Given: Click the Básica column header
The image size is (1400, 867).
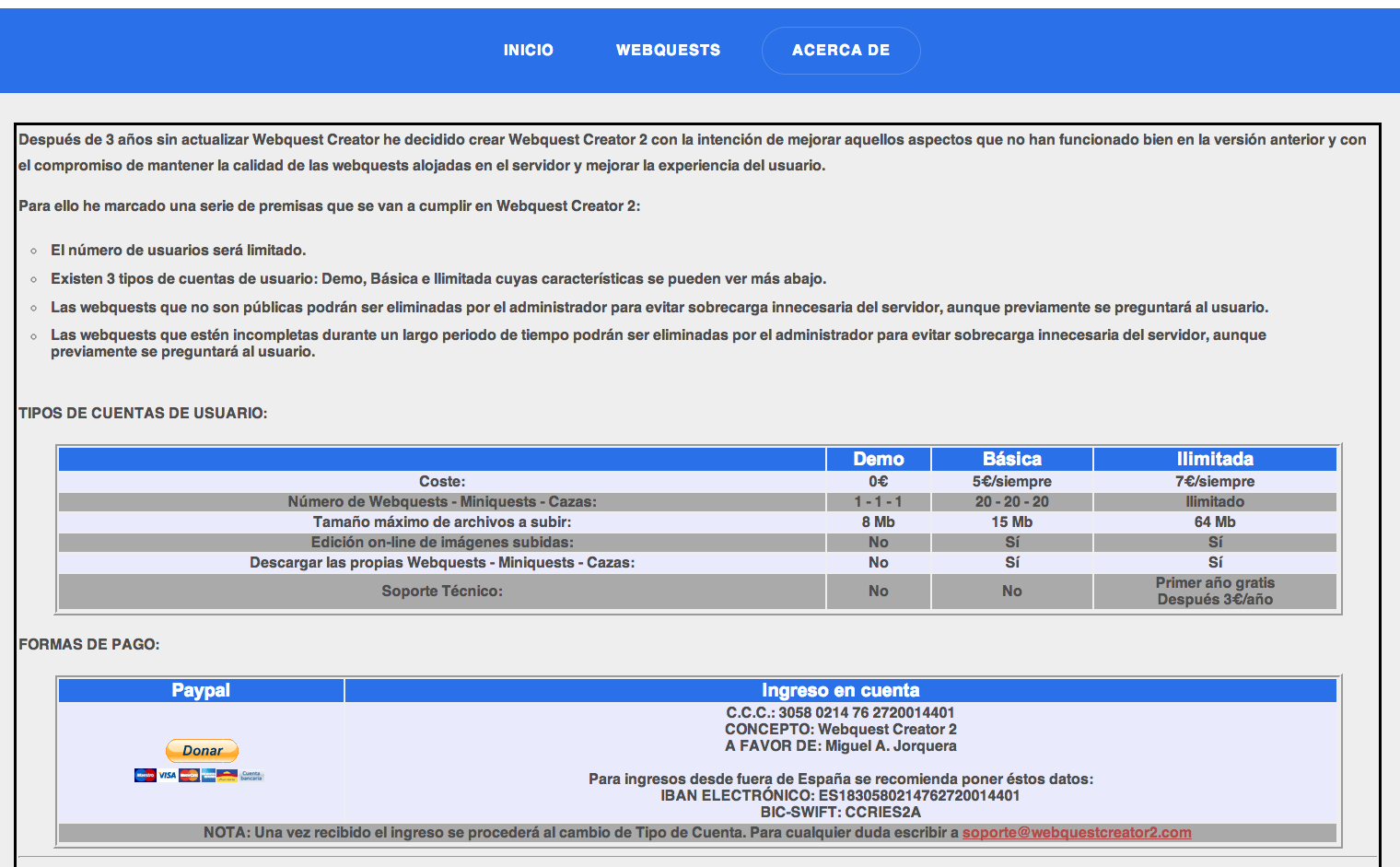Looking at the screenshot, I should point(1011,459).
